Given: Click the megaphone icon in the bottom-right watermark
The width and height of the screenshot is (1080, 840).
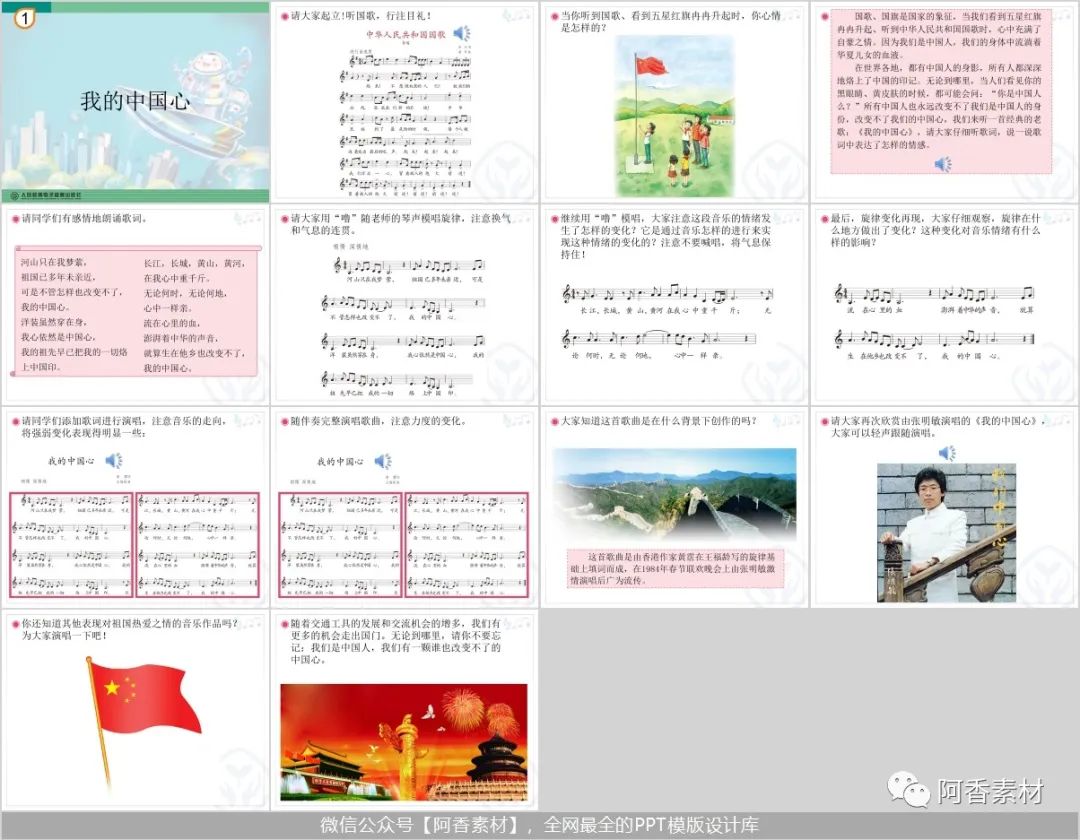Looking at the screenshot, I should point(911,789).
